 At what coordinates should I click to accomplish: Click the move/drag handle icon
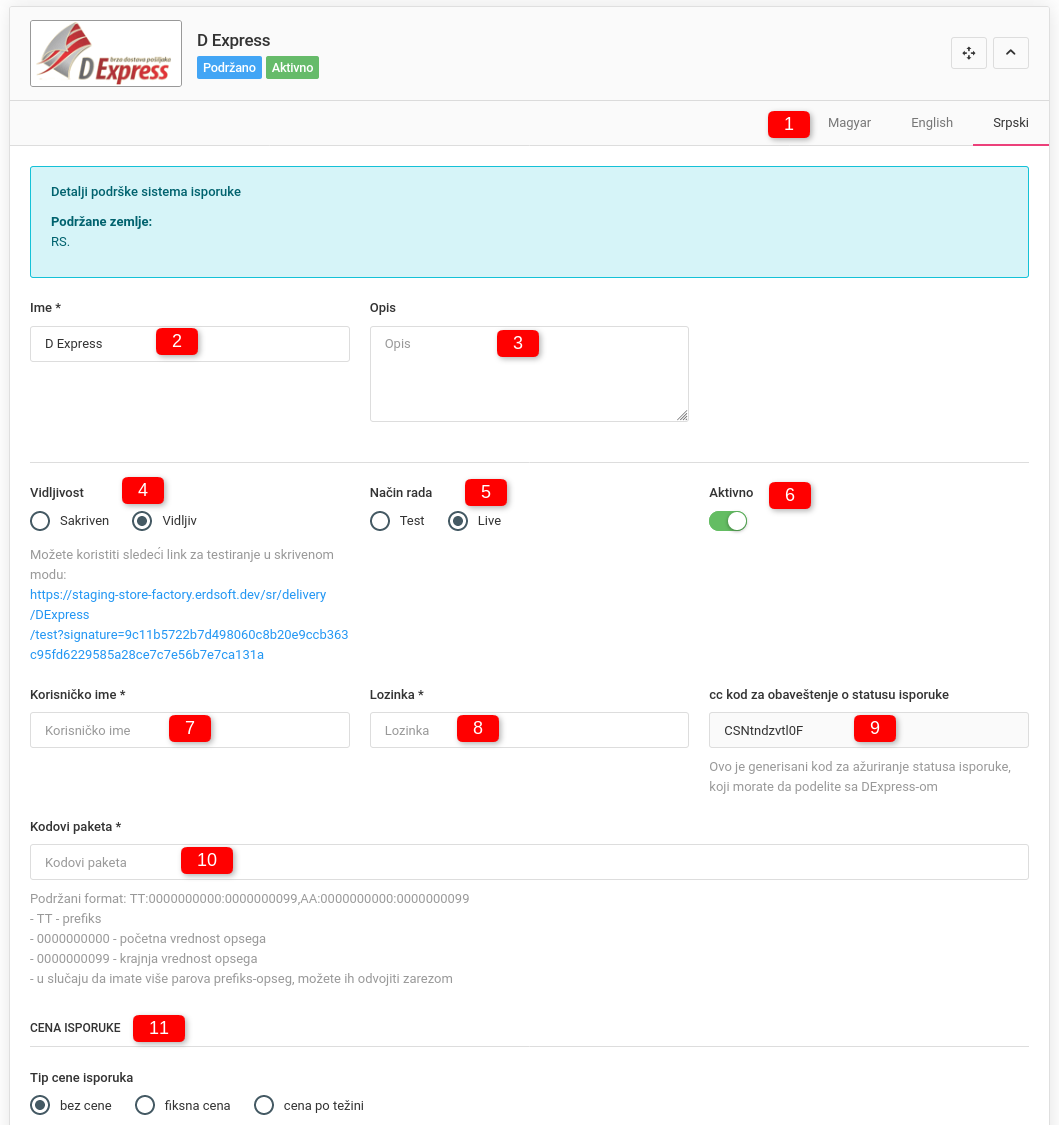(968, 53)
